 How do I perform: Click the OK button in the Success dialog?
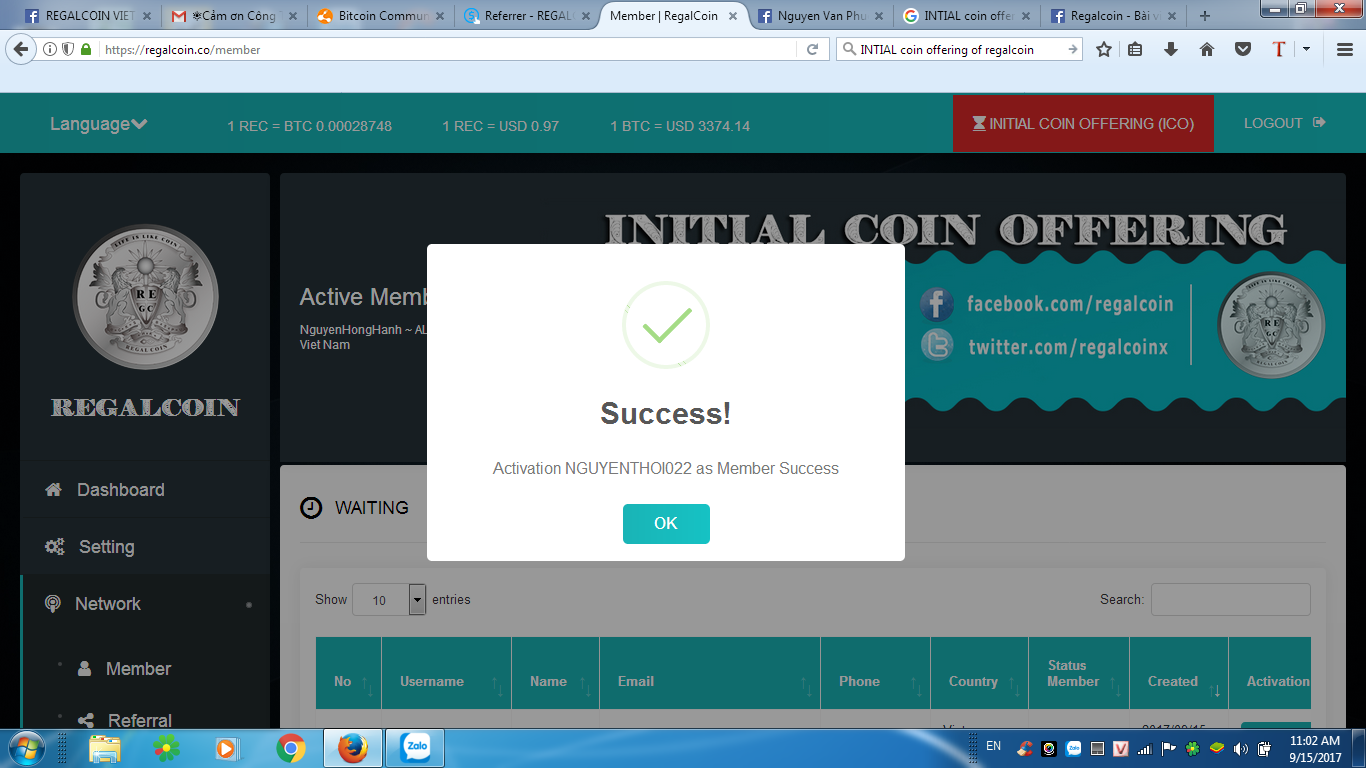coord(666,524)
